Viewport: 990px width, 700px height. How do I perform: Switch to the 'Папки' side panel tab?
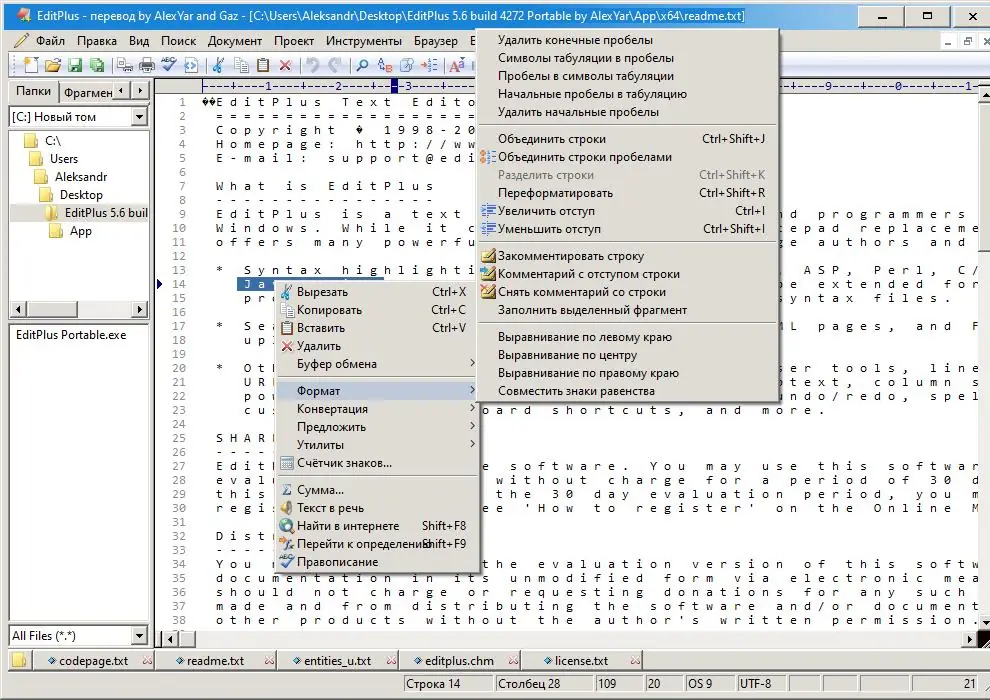33,91
